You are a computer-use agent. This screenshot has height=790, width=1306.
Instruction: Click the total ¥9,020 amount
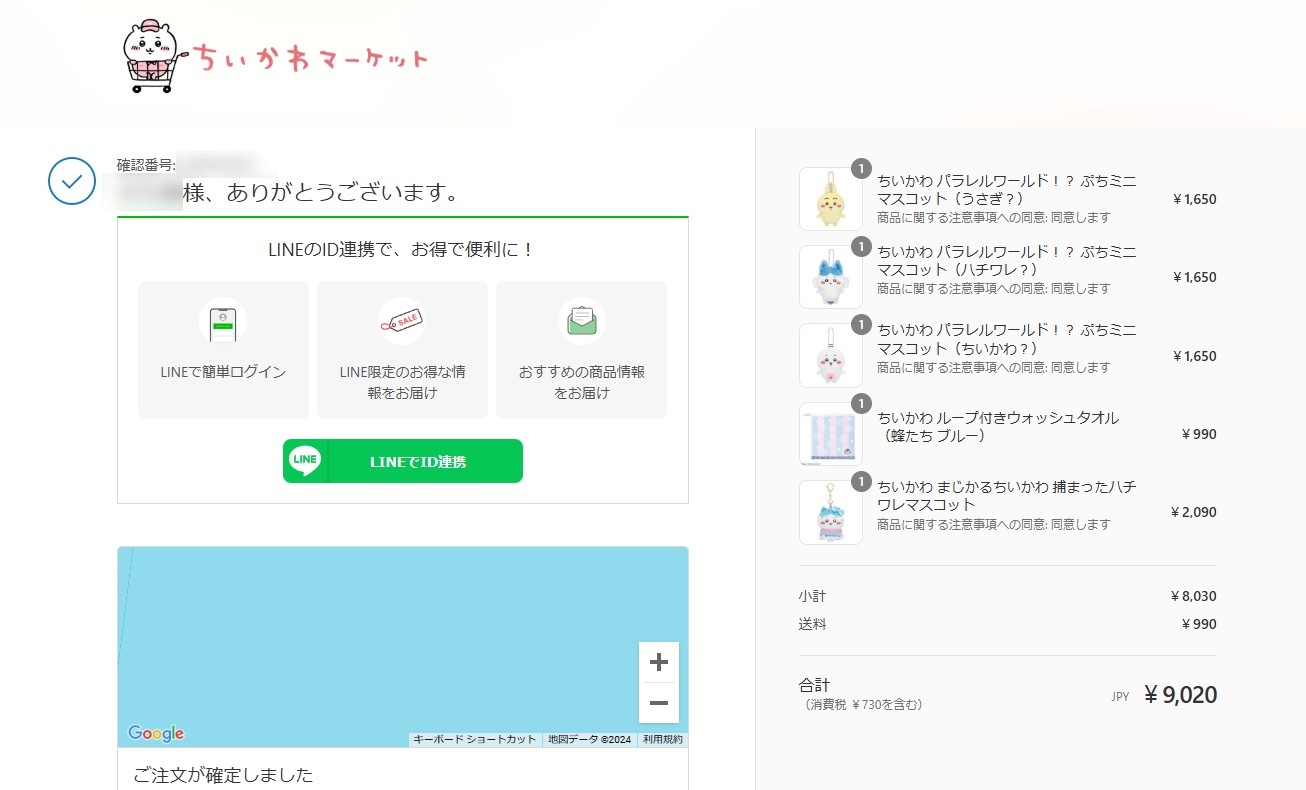[x=1180, y=695]
